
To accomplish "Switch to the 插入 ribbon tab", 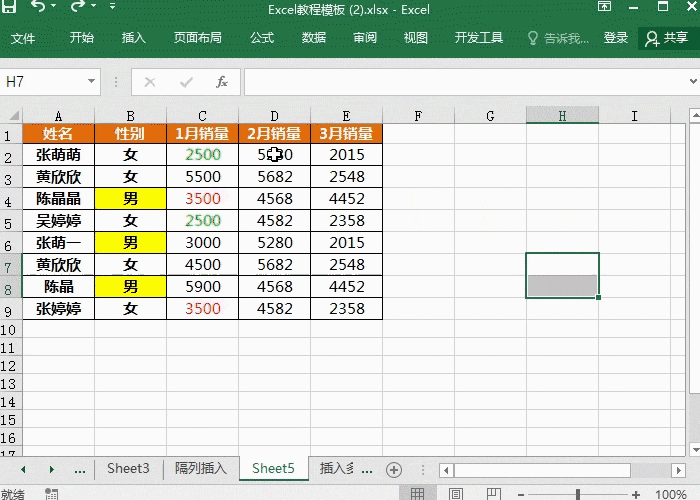I will coord(133,38).
